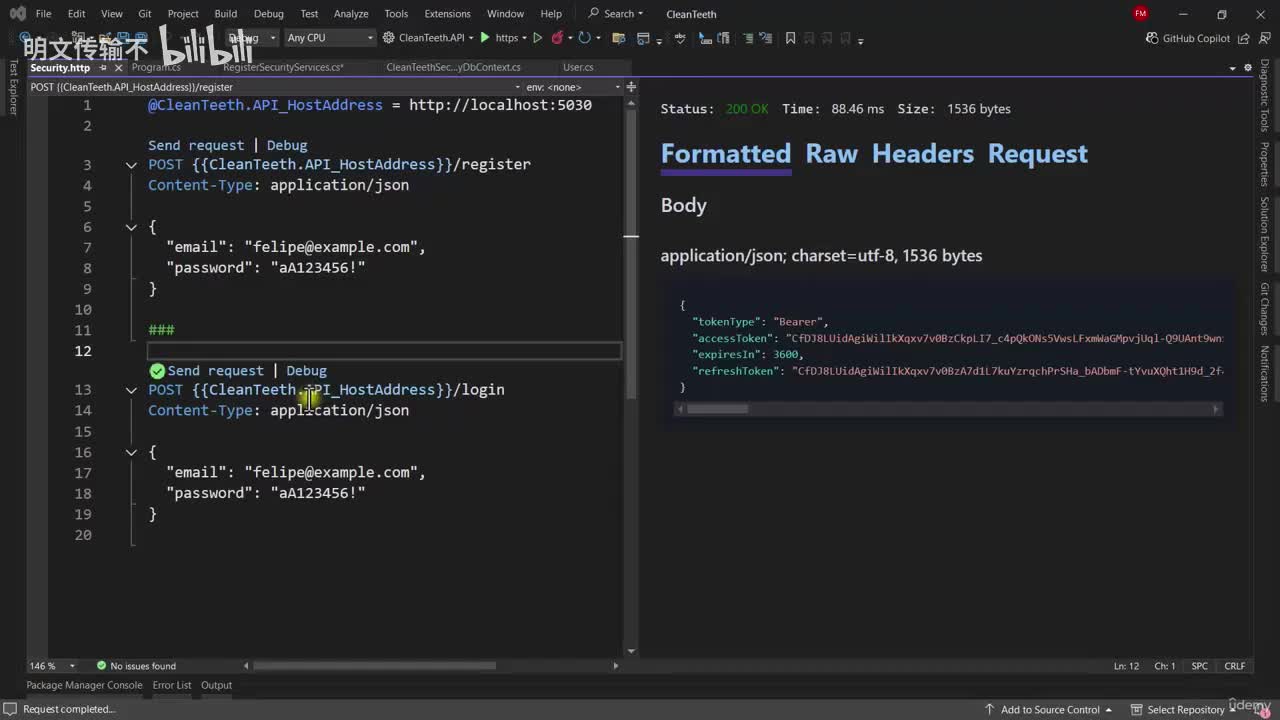
Task: Open the Any CPU platform dropdown
Action: [x=329, y=38]
